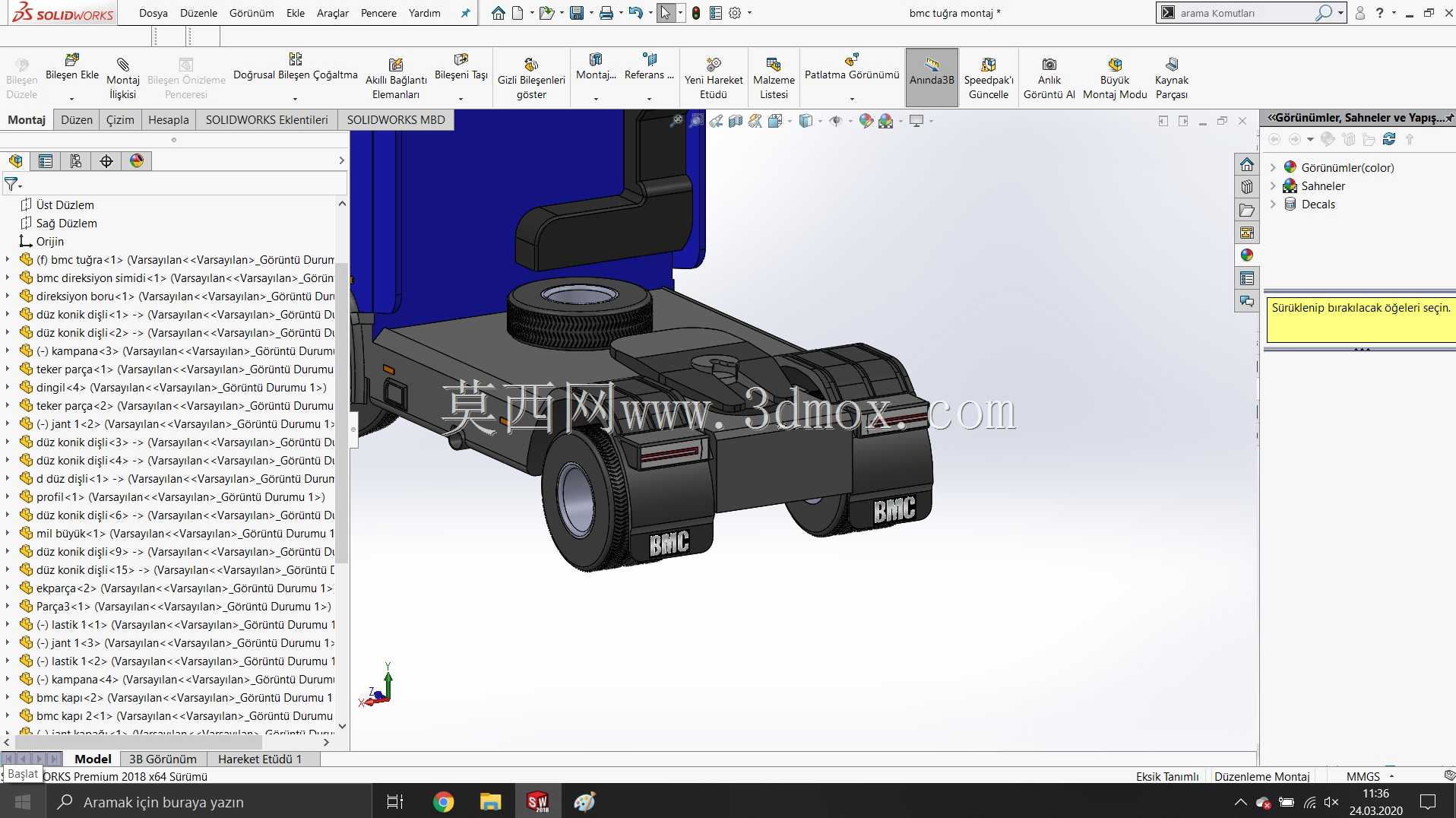Expand the dingil<4> tree node

[x=8, y=388]
